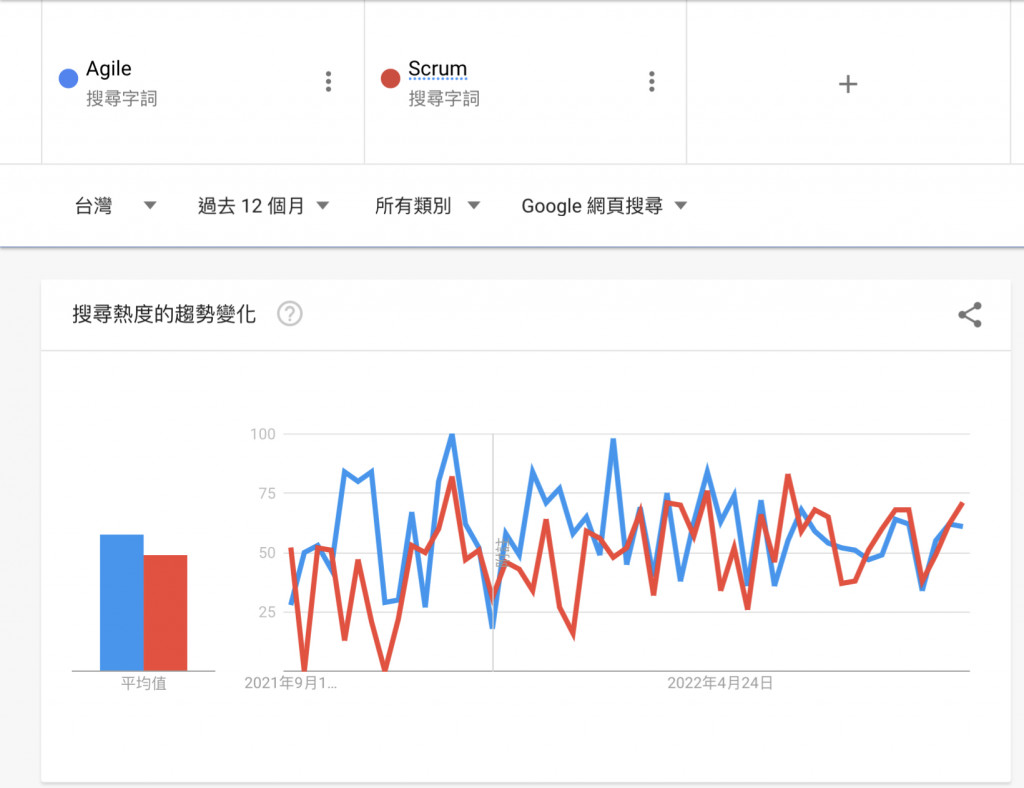The height and width of the screenshot is (788, 1024).
Task: Add a comparison term with plus icon
Action: [x=848, y=84]
